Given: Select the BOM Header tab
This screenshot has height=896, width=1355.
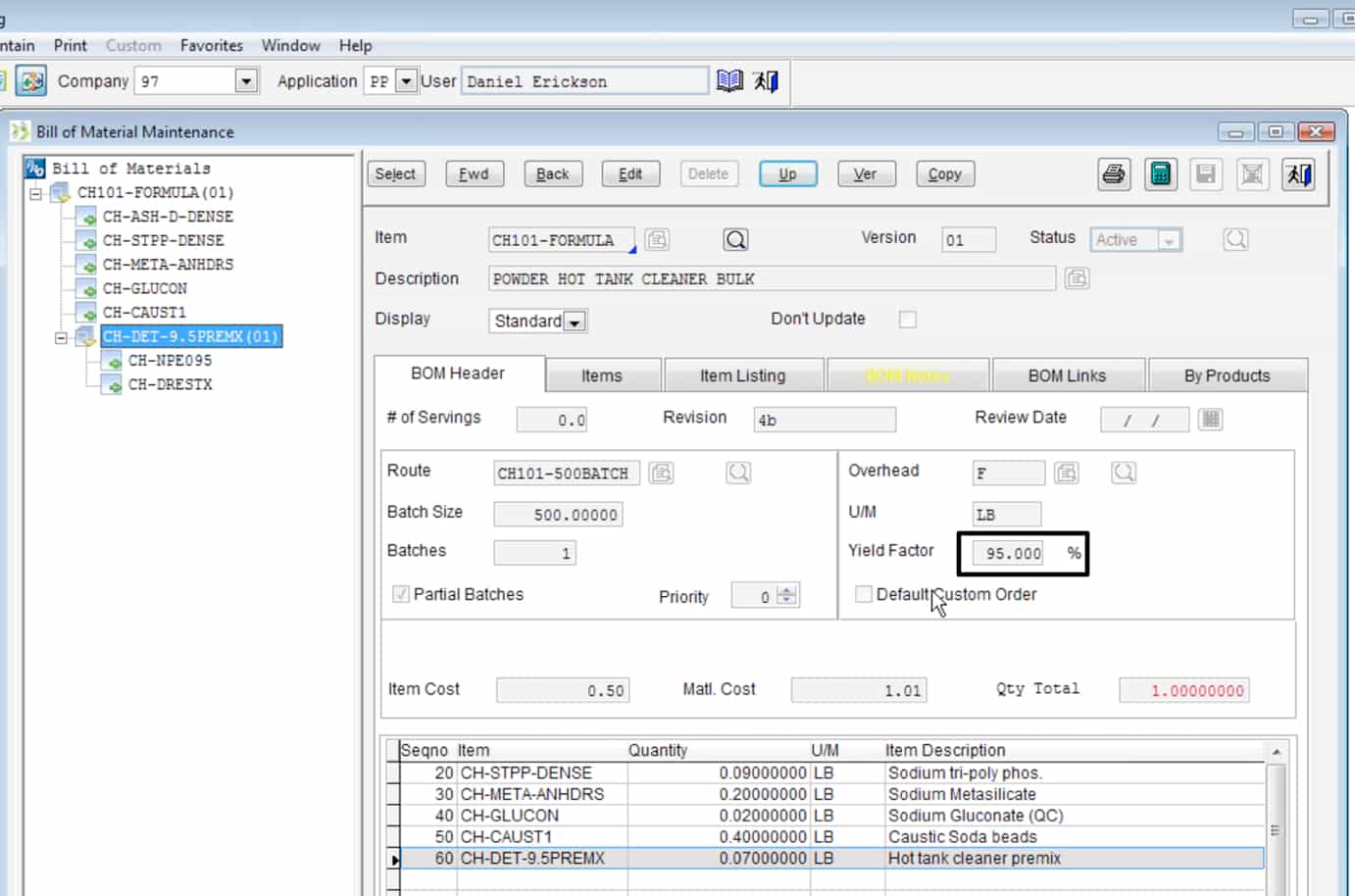Looking at the screenshot, I should click(x=458, y=373).
